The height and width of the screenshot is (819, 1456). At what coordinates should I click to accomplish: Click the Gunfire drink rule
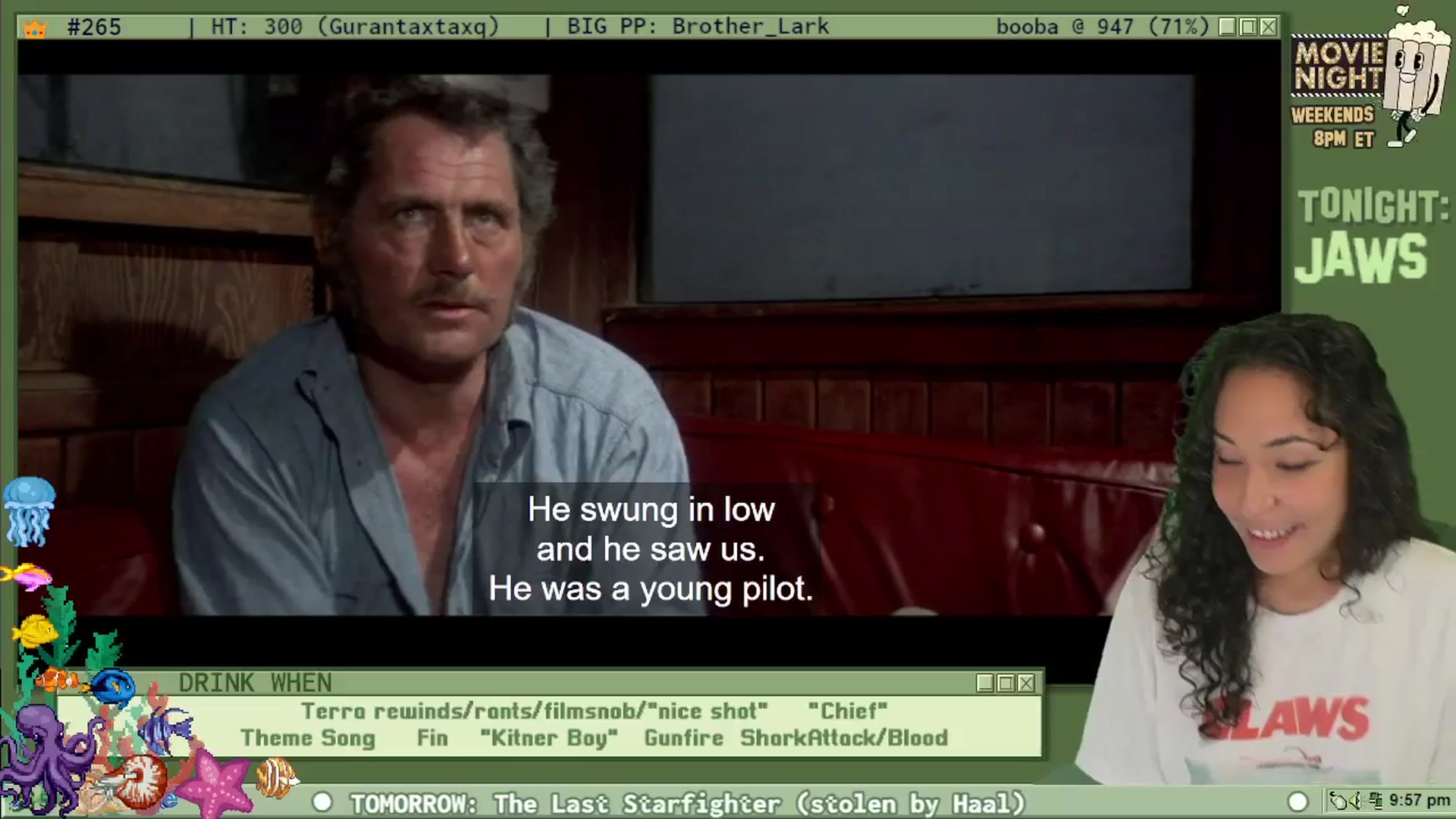coord(684,739)
